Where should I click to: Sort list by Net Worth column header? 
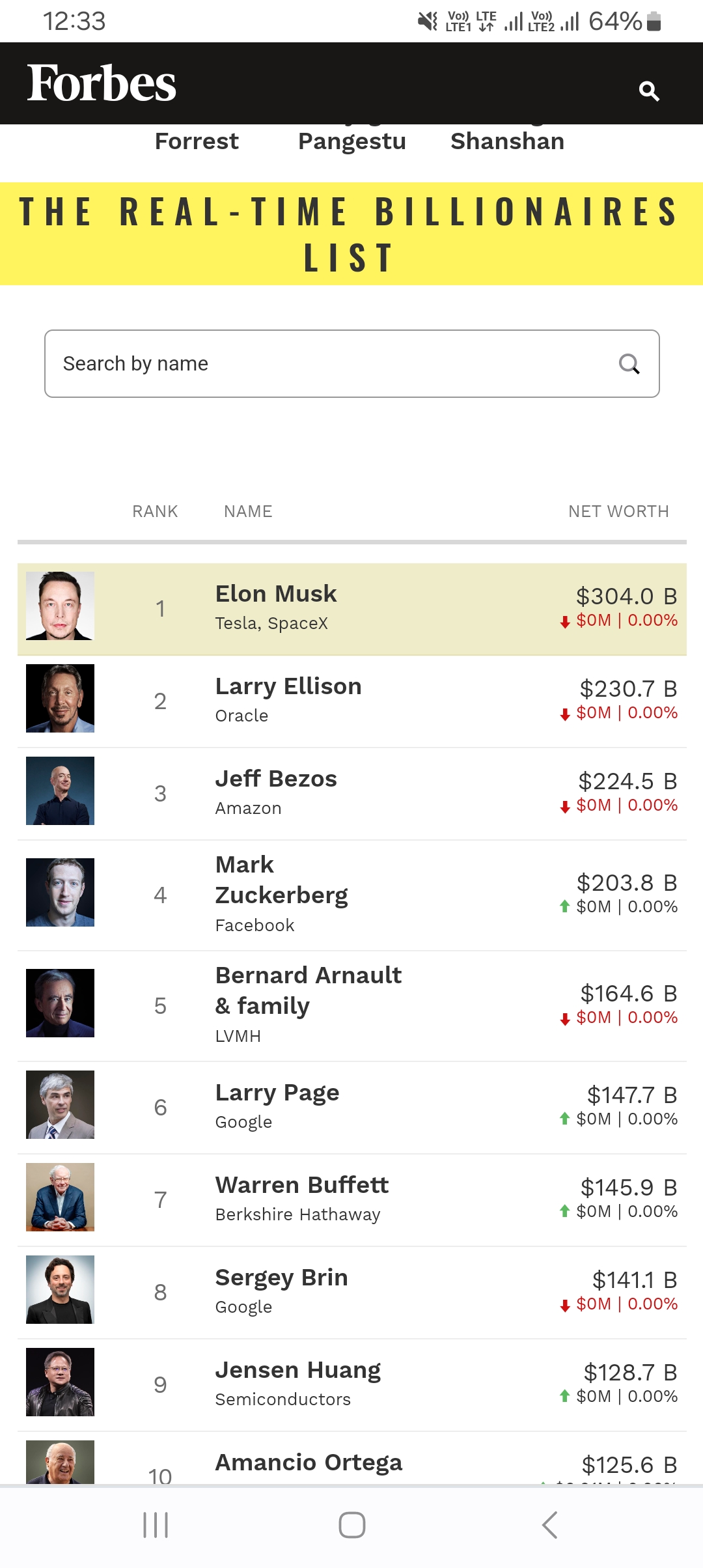coord(618,512)
